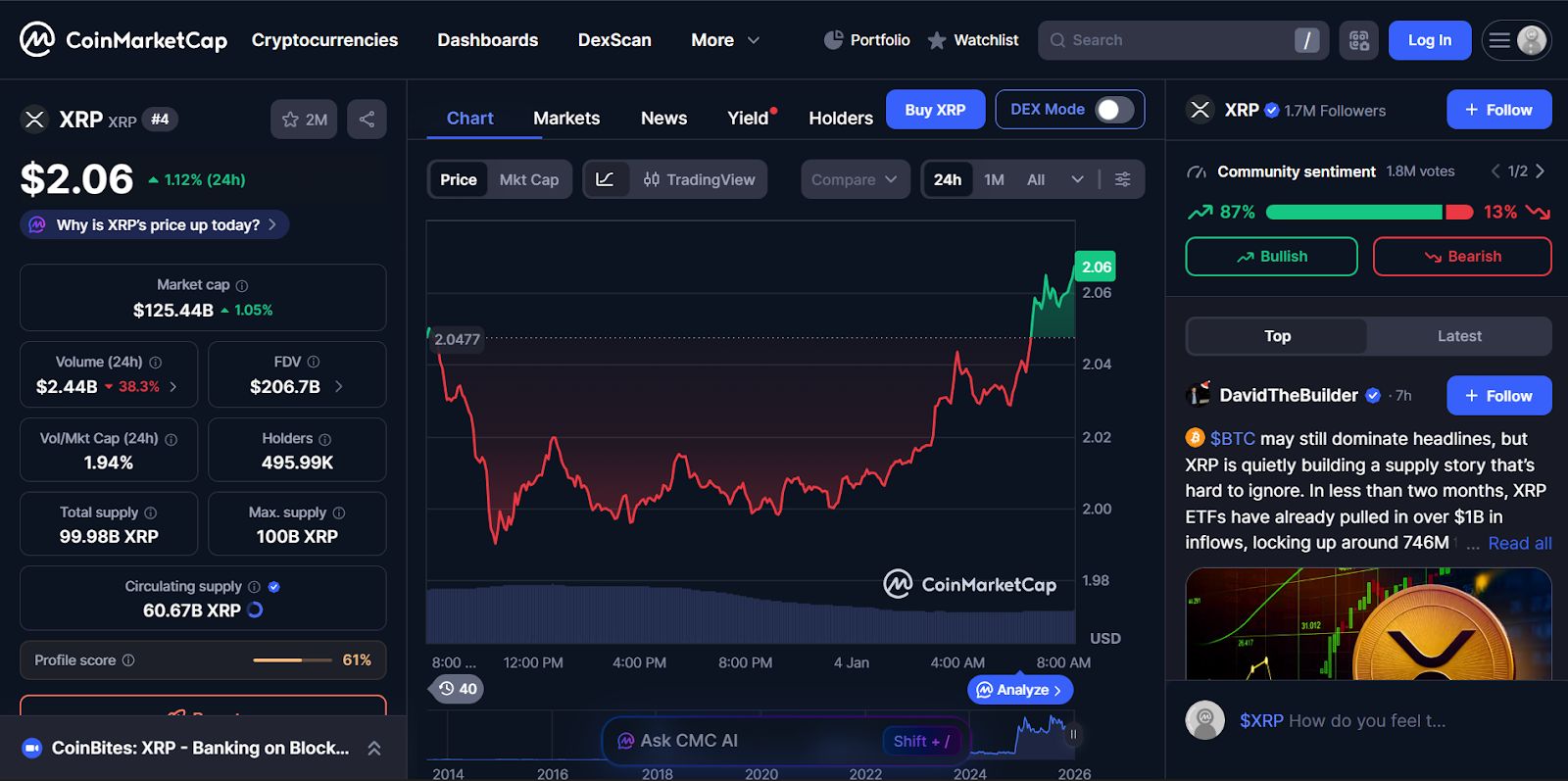Click the Log In button

click(1430, 40)
